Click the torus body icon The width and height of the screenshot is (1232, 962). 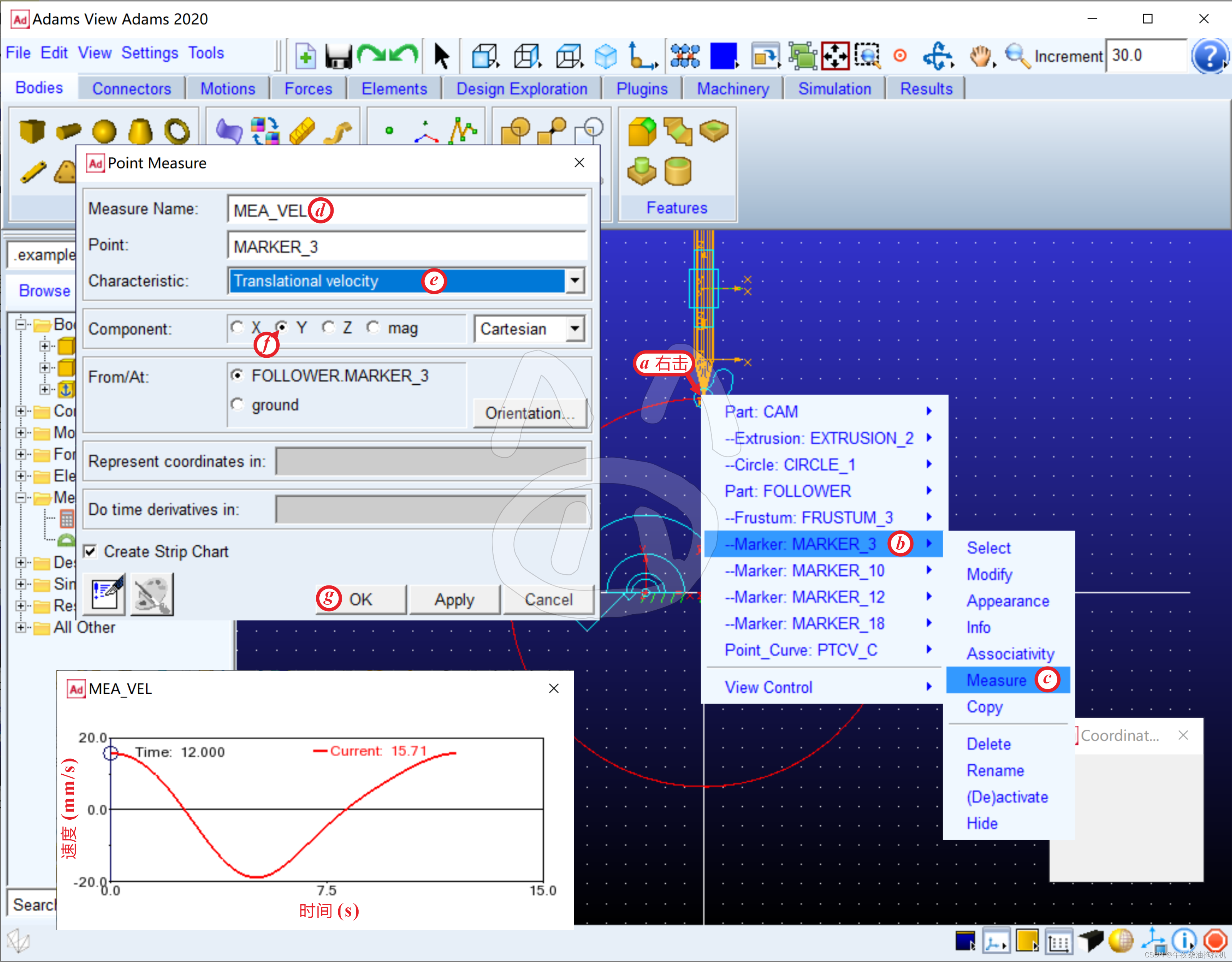click(177, 131)
